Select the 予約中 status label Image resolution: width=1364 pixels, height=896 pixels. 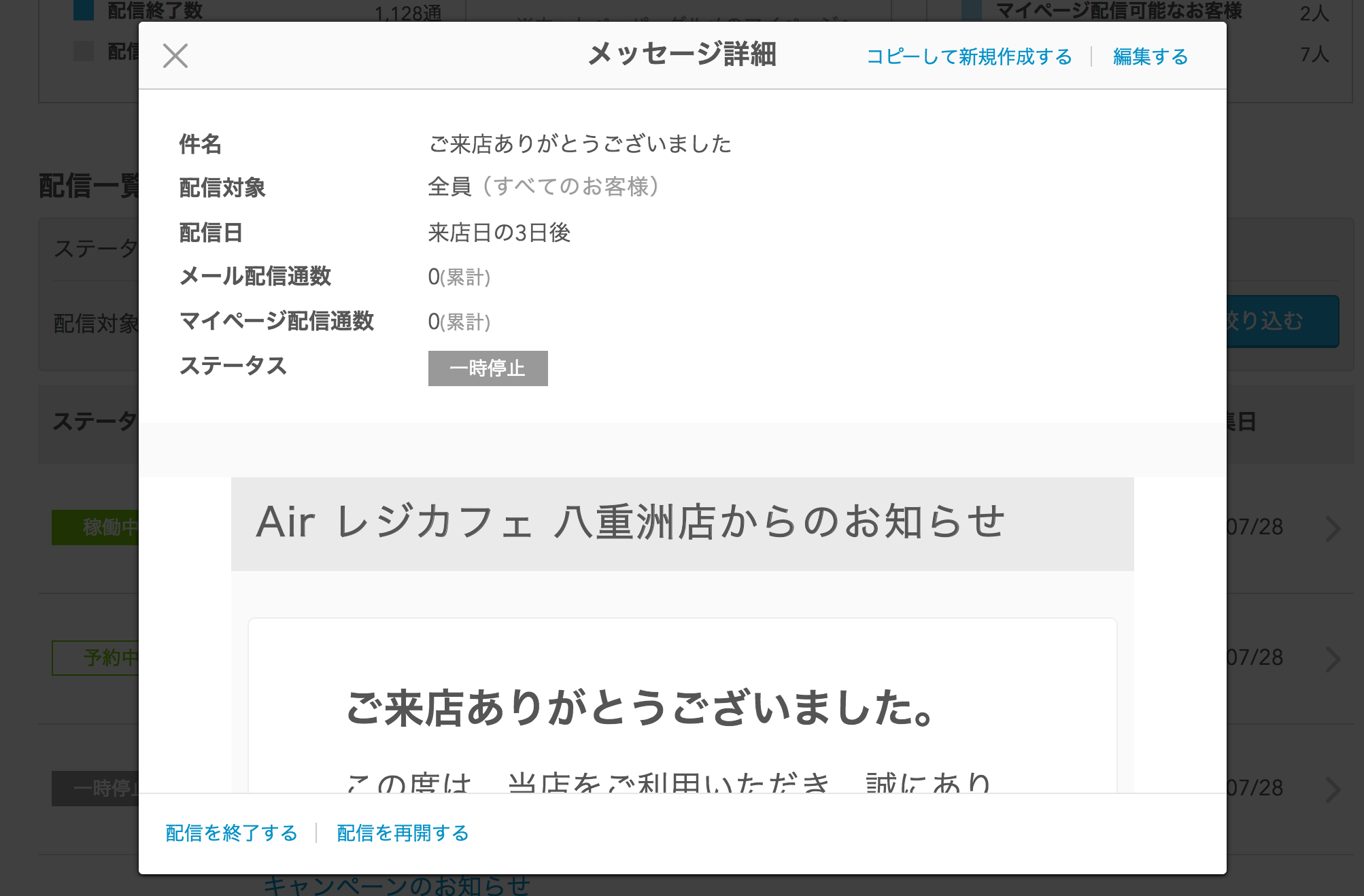[99, 657]
